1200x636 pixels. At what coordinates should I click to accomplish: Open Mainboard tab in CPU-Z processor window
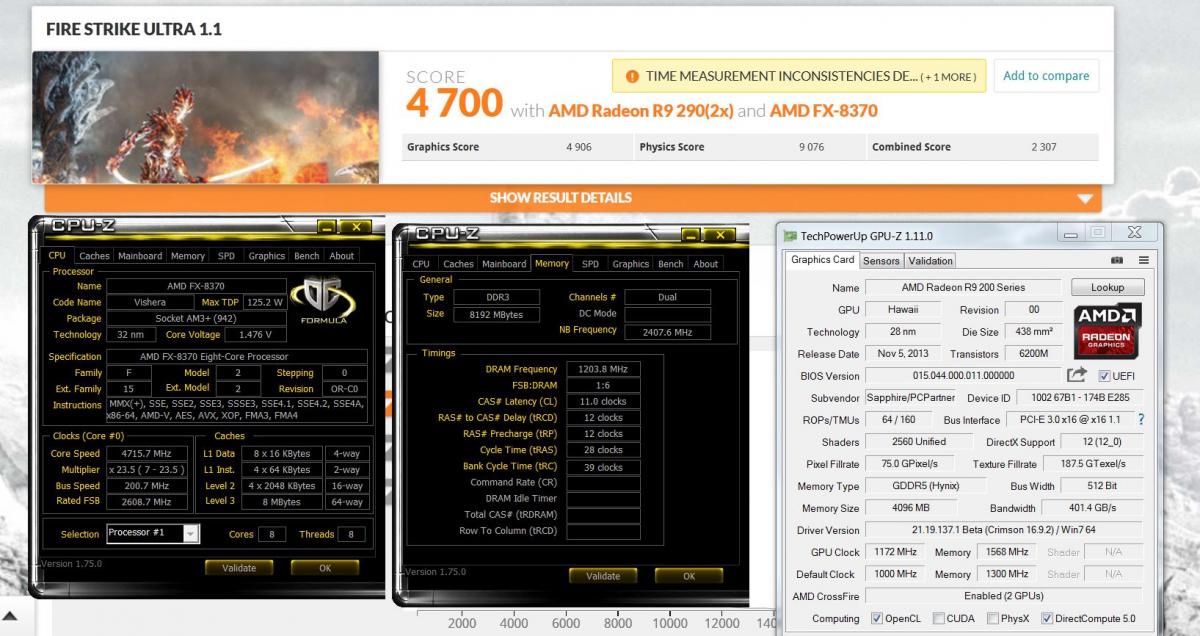click(x=140, y=256)
